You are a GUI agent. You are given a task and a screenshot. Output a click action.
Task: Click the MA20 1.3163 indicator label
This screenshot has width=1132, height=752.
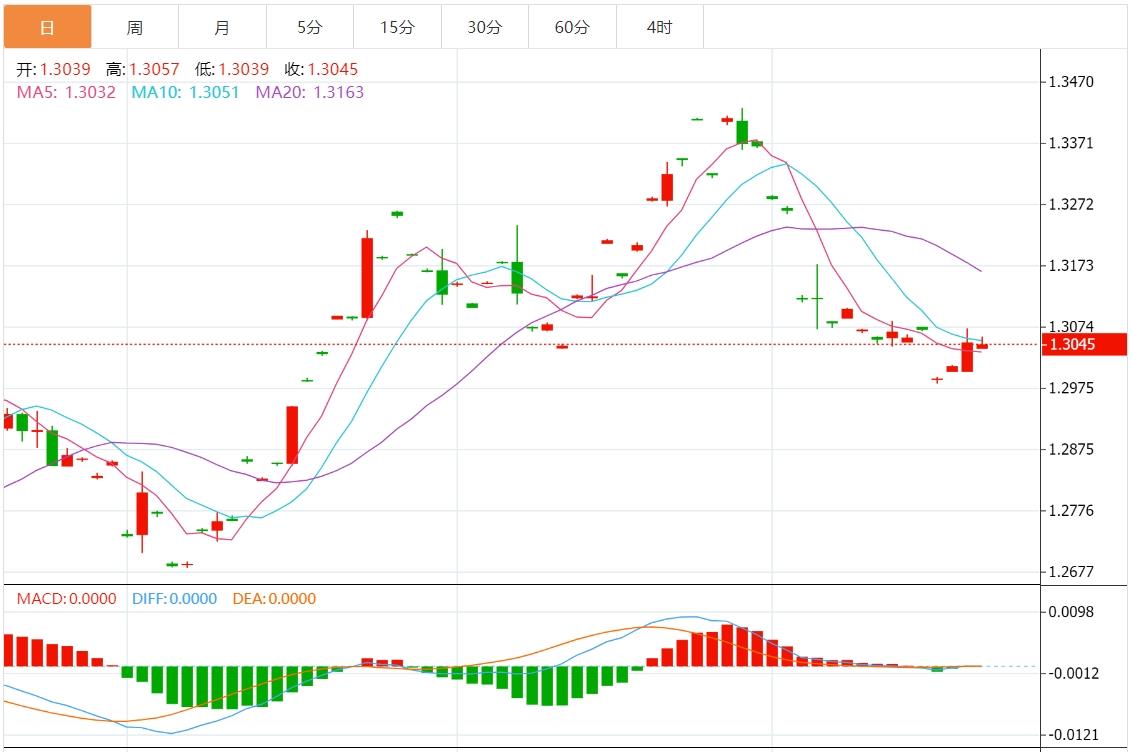pos(310,92)
